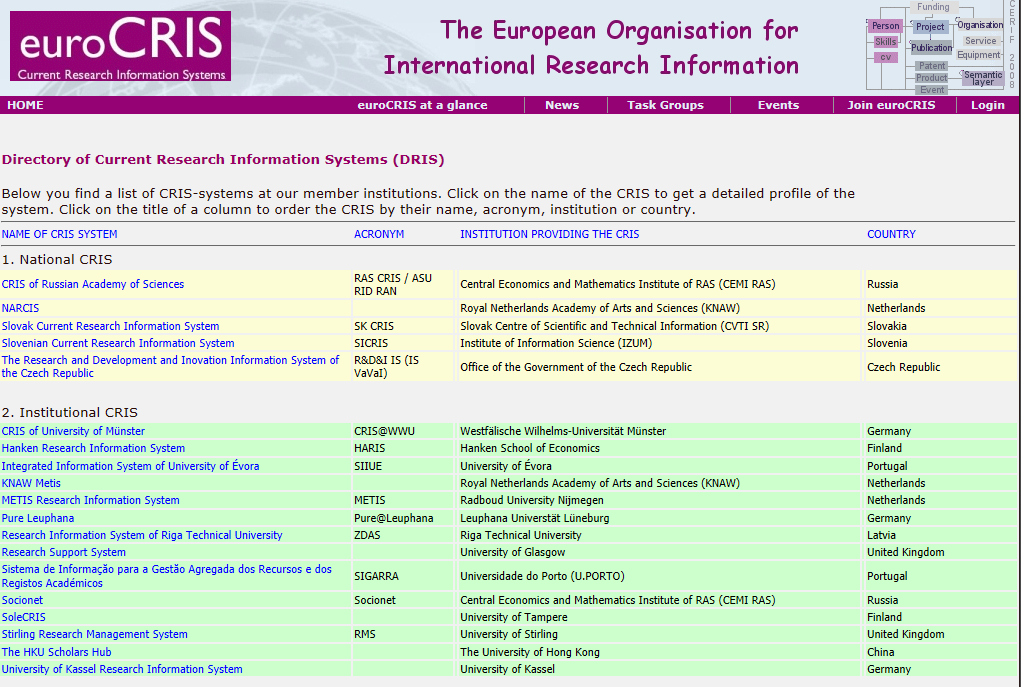Click the Directory of DRIS page title
1021x687 pixels.
coord(223,160)
